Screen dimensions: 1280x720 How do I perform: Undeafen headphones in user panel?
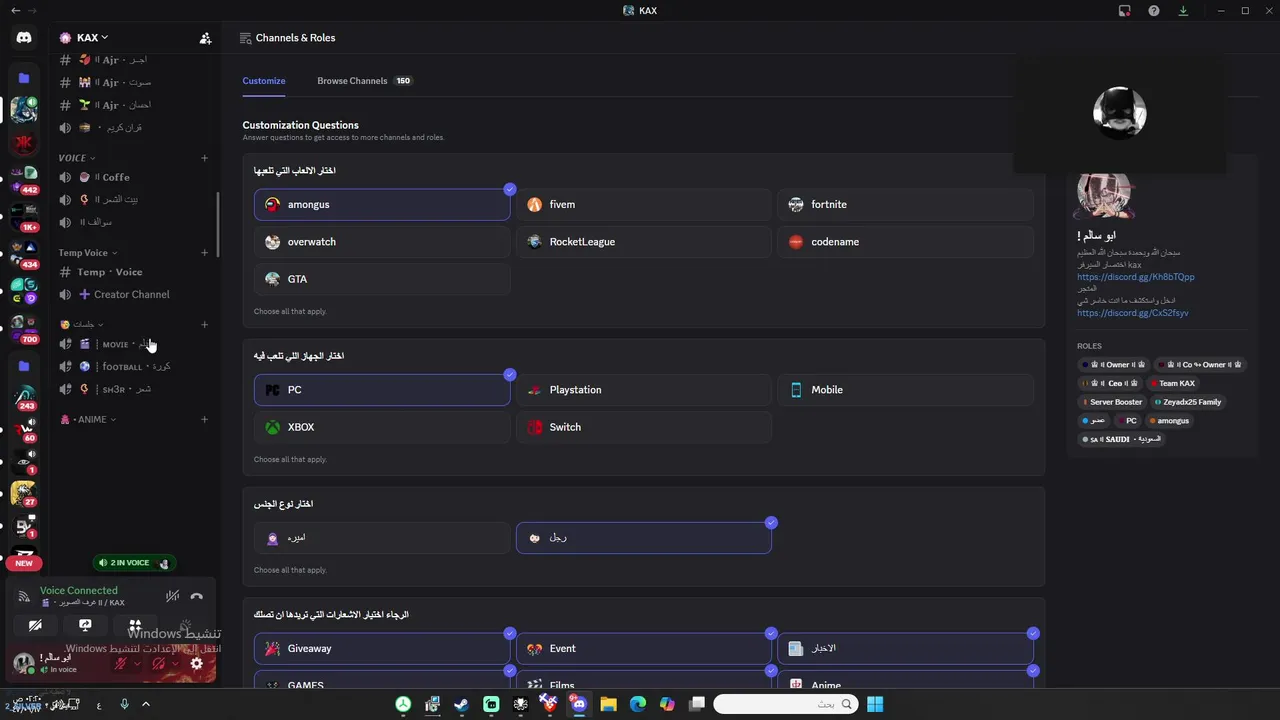(x=159, y=664)
